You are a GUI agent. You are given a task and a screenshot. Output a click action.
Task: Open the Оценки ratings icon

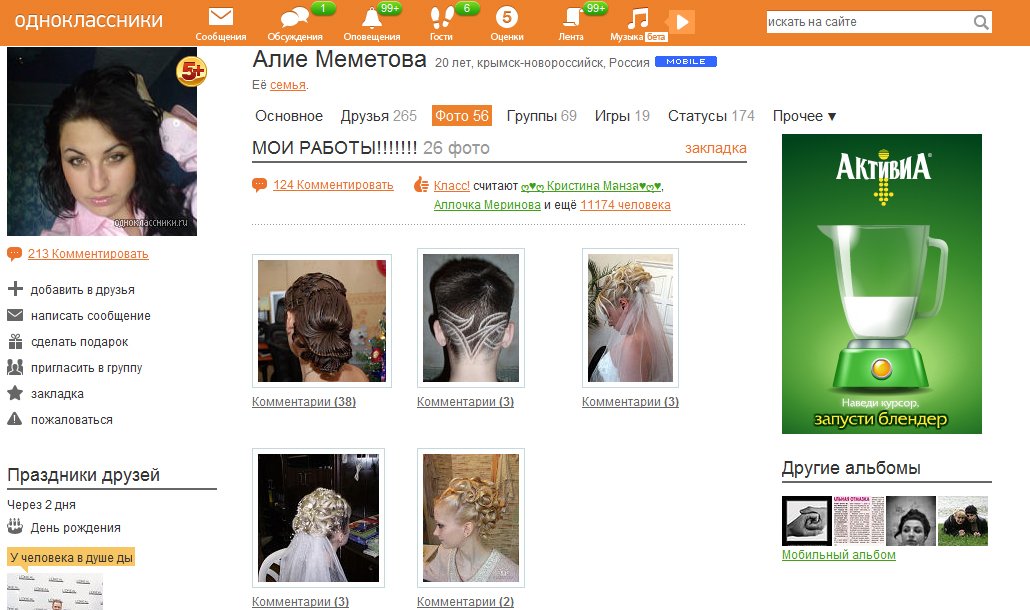[507, 18]
